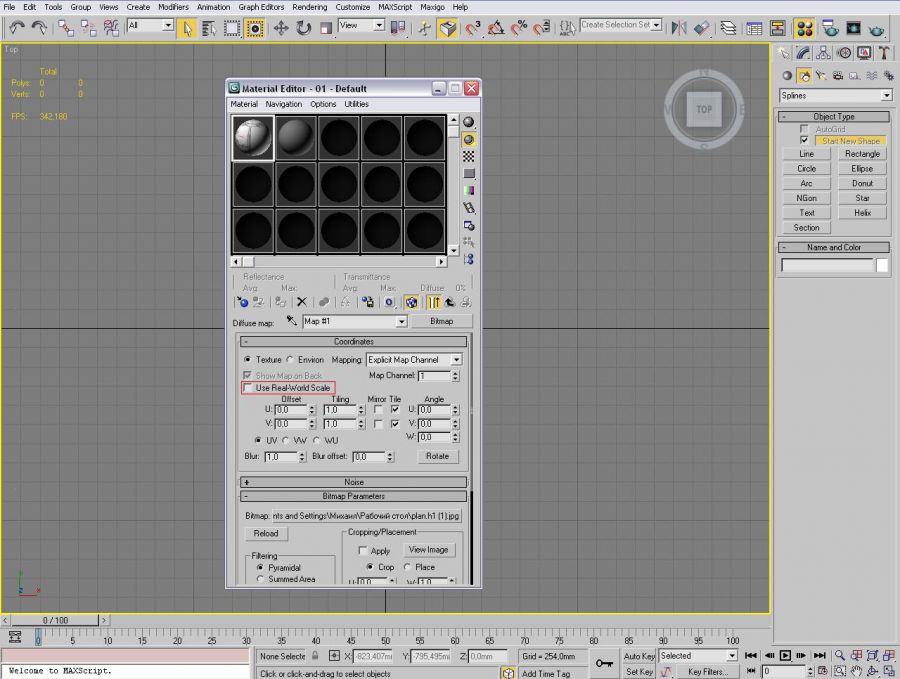
Task: Open the Graph Editors menu
Action: 261,7
